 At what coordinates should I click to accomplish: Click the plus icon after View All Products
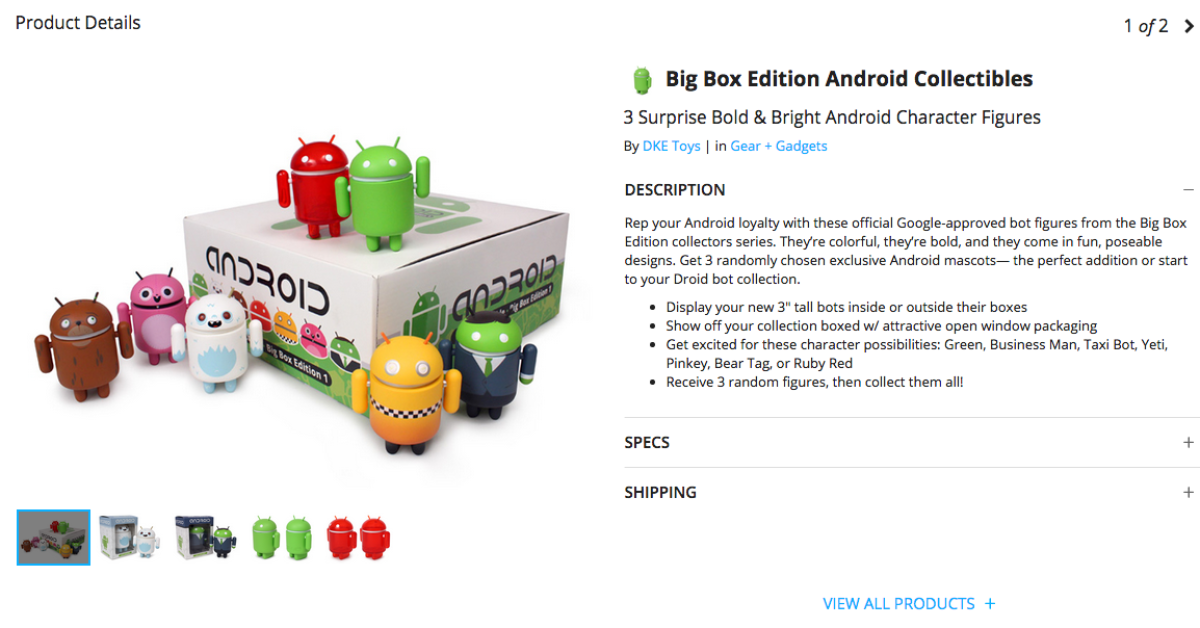tap(990, 603)
